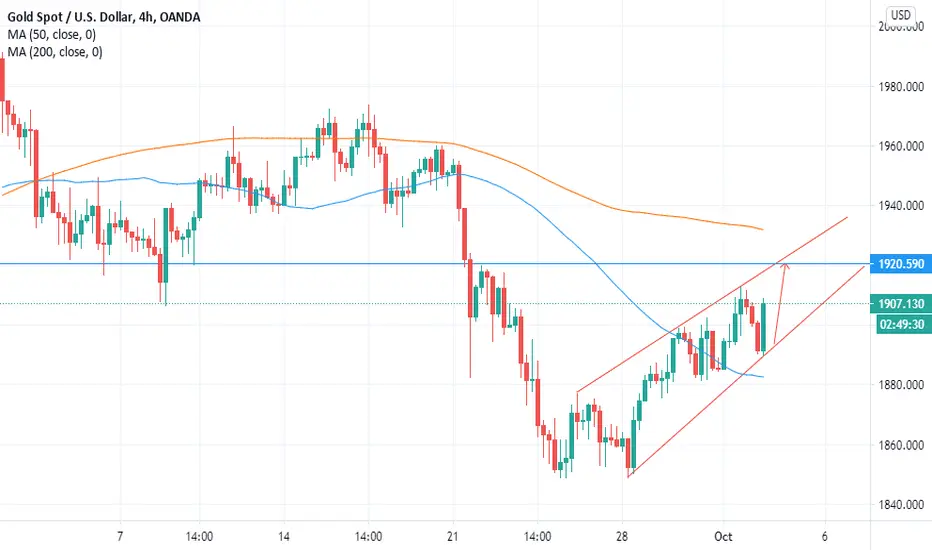Click the 1980.000 price scale label
Image resolution: width=932 pixels, height=550 pixels.
coord(901,87)
